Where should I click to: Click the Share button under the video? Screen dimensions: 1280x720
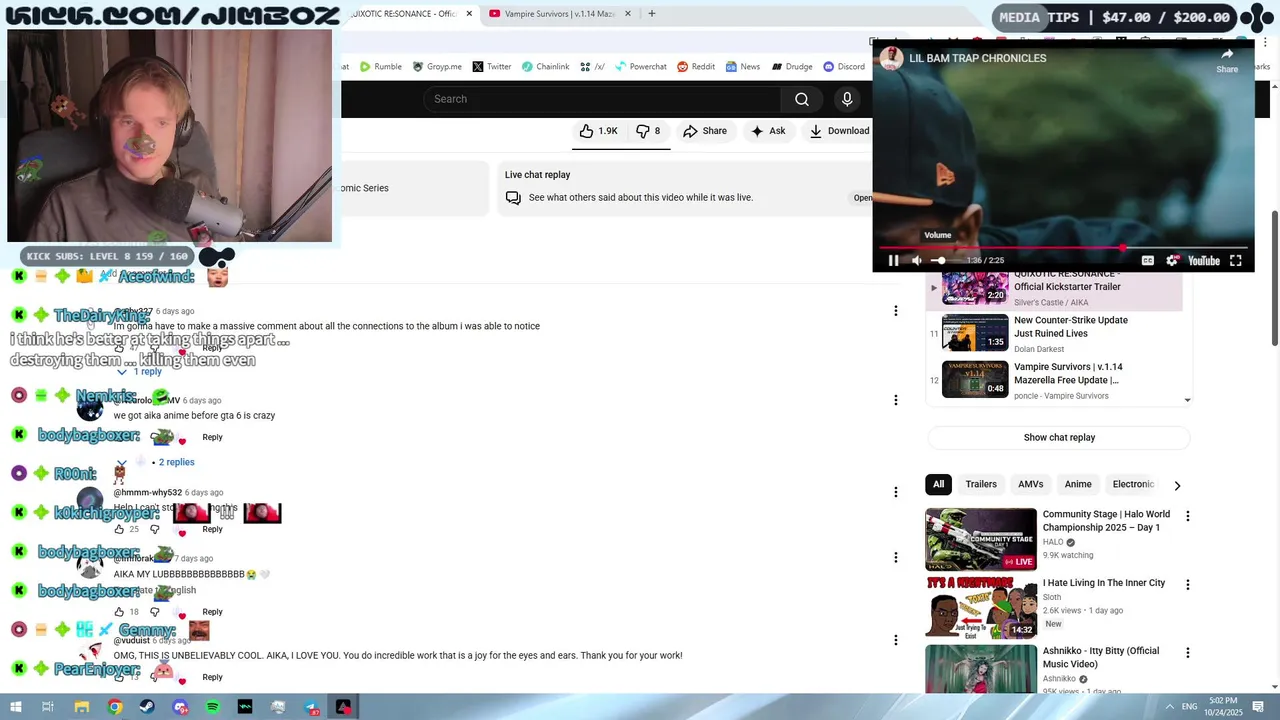pos(705,131)
